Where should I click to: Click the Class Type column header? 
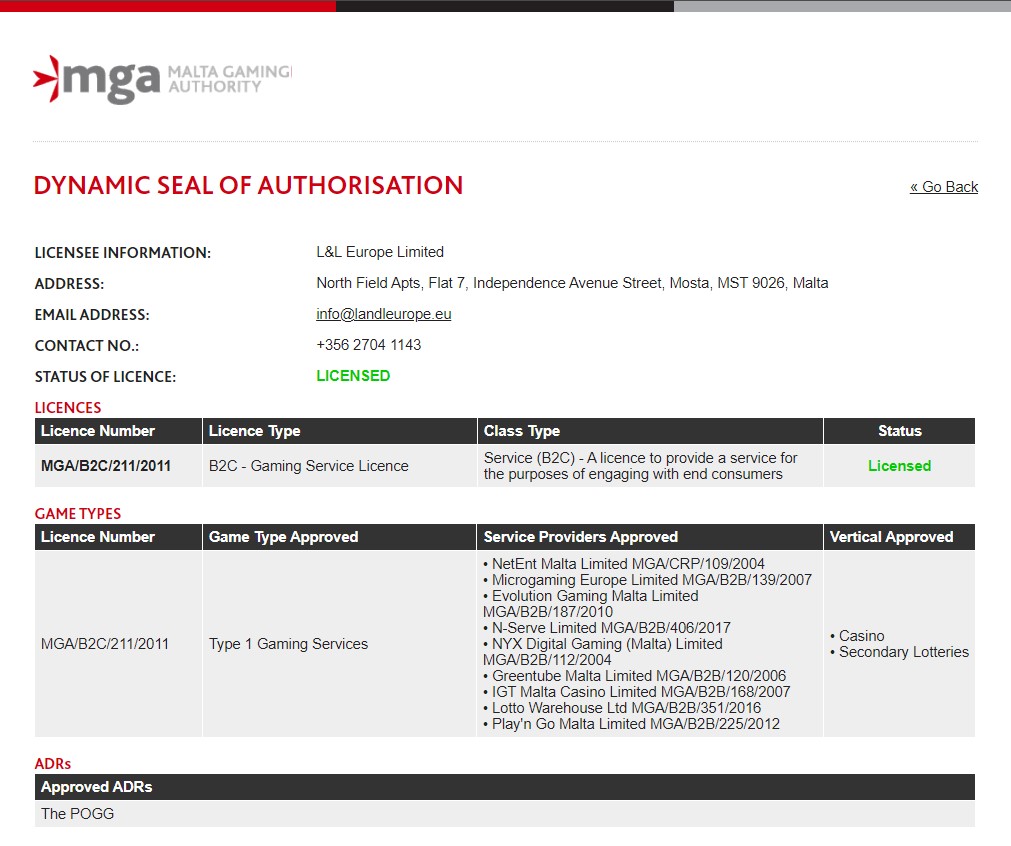[x=650, y=431]
